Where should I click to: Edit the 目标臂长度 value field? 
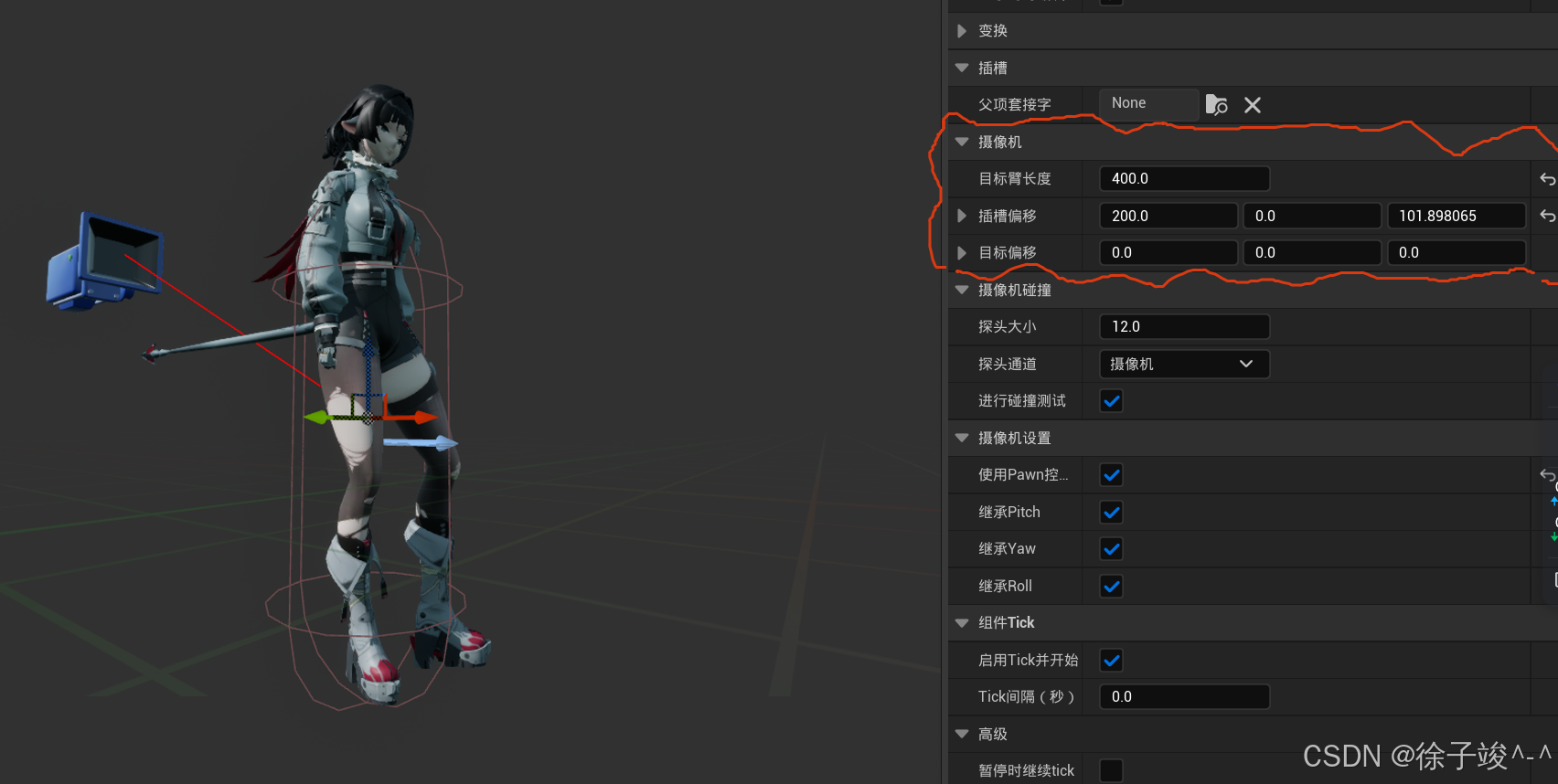(x=1184, y=178)
